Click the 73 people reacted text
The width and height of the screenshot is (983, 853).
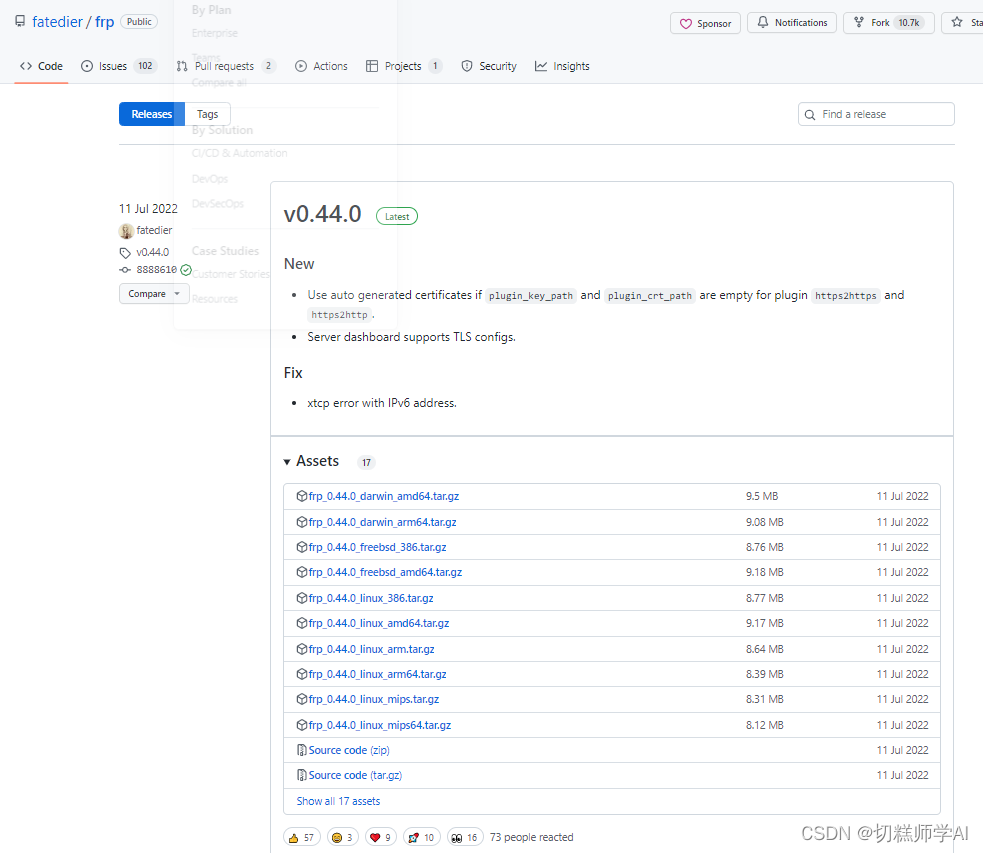point(532,837)
